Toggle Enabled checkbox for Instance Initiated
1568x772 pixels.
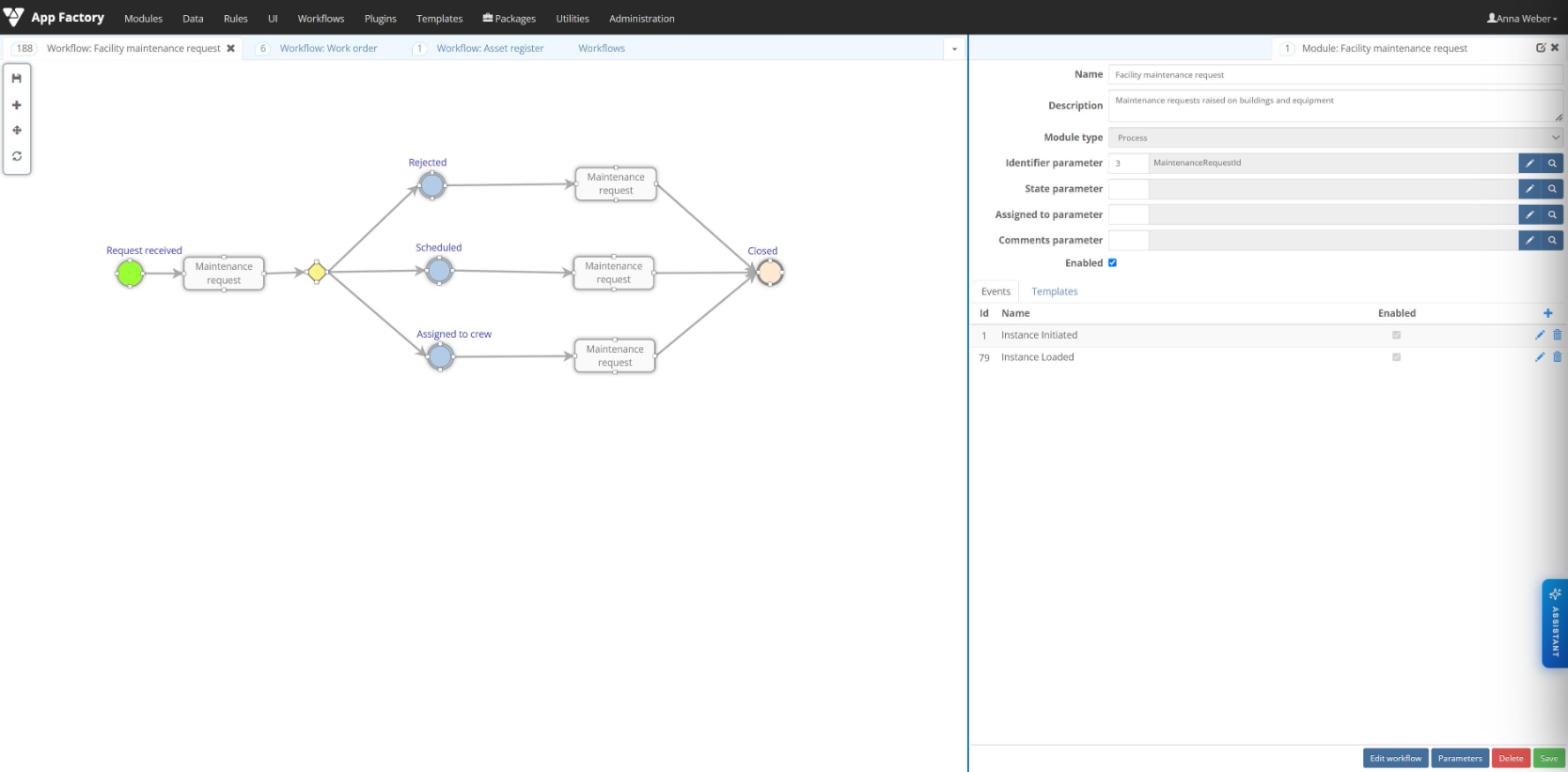[x=1396, y=335]
